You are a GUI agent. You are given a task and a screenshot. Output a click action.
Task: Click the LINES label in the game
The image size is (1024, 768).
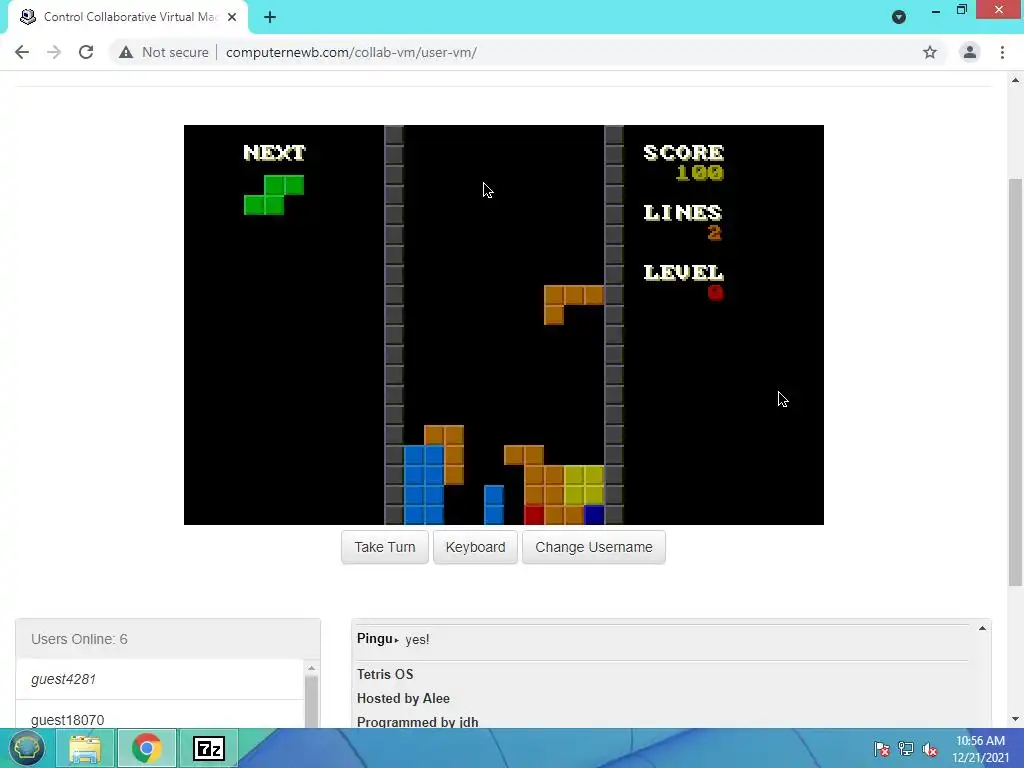click(682, 213)
